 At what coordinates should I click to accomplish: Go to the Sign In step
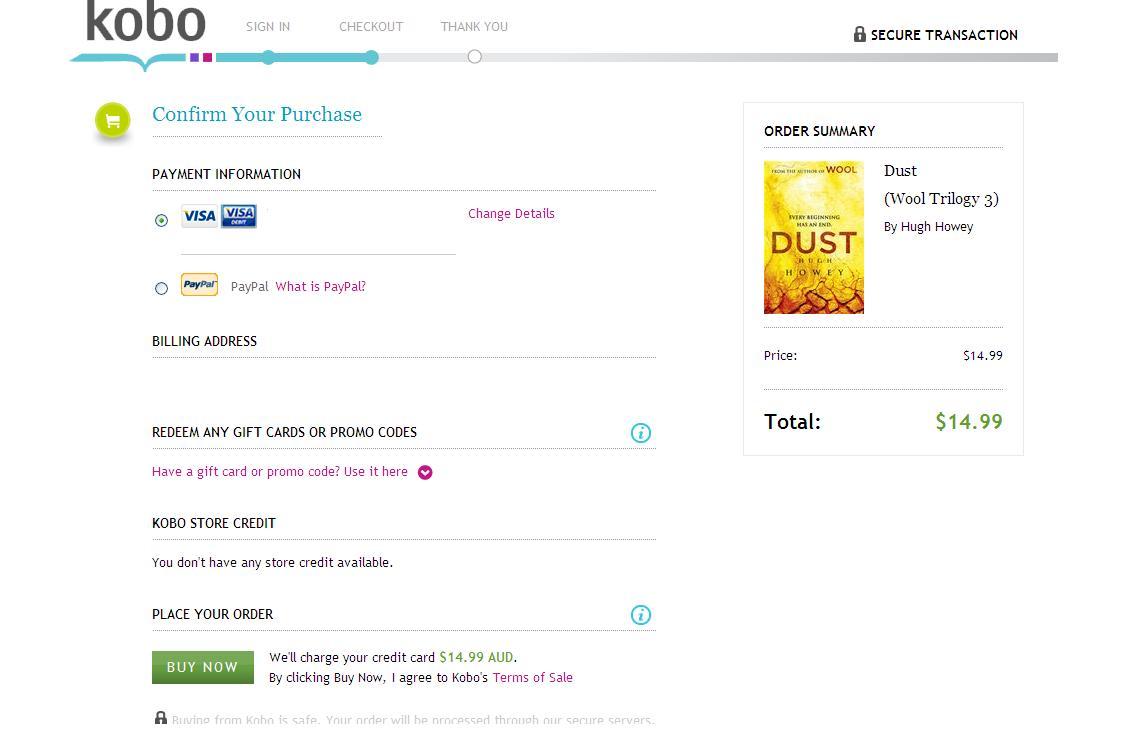(x=268, y=27)
